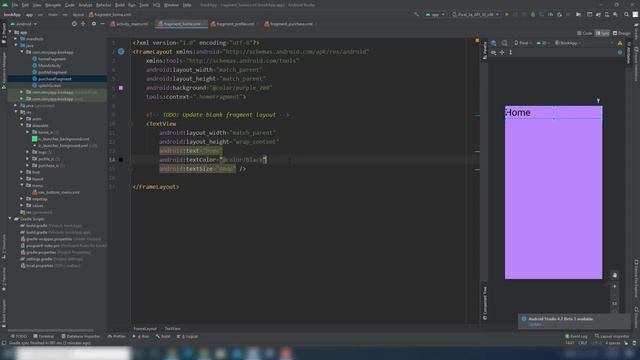Open the Refactor menu
640x360 pixels.
point(103,5)
